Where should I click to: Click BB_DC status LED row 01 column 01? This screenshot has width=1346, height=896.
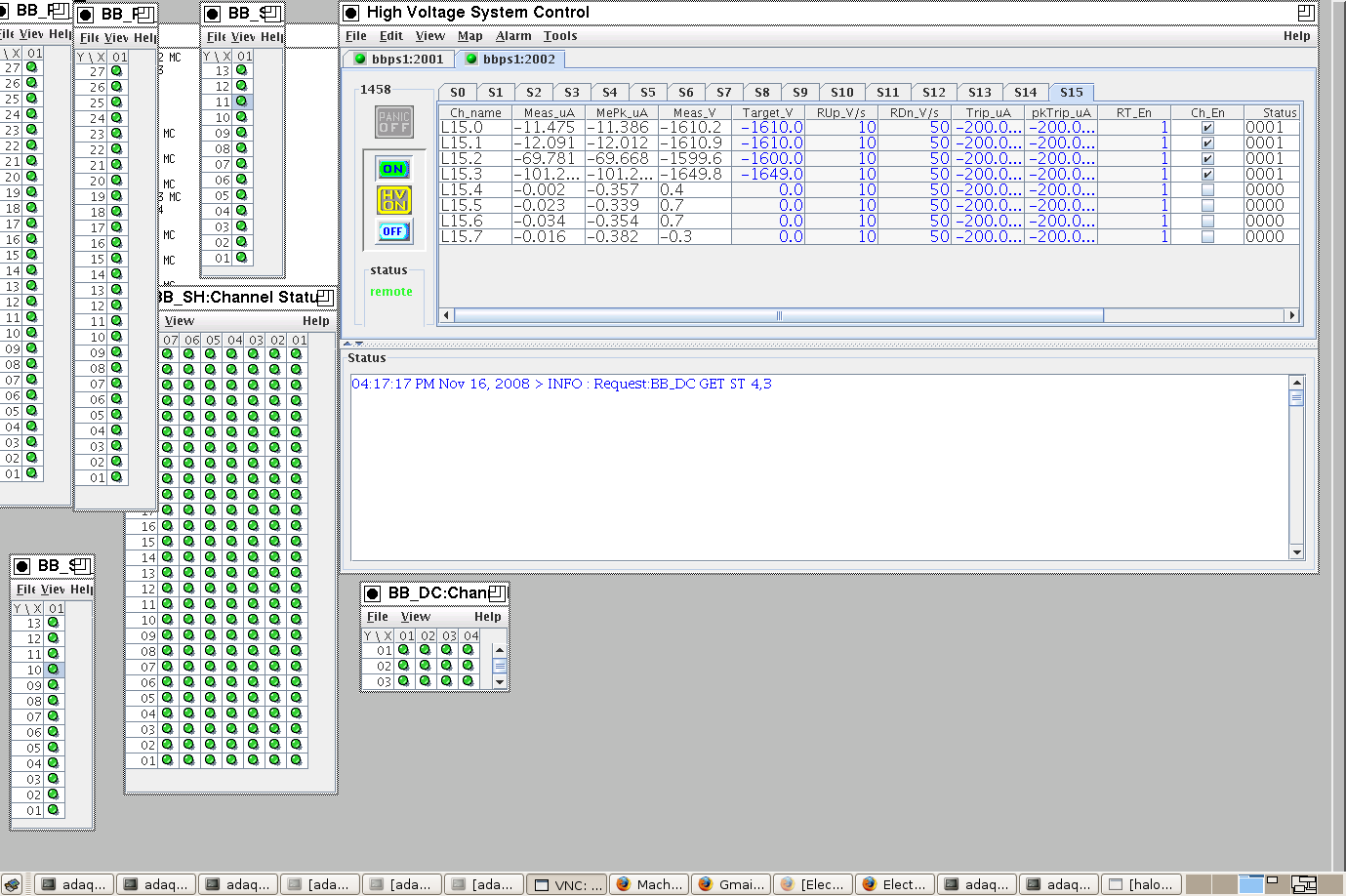pos(403,650)
